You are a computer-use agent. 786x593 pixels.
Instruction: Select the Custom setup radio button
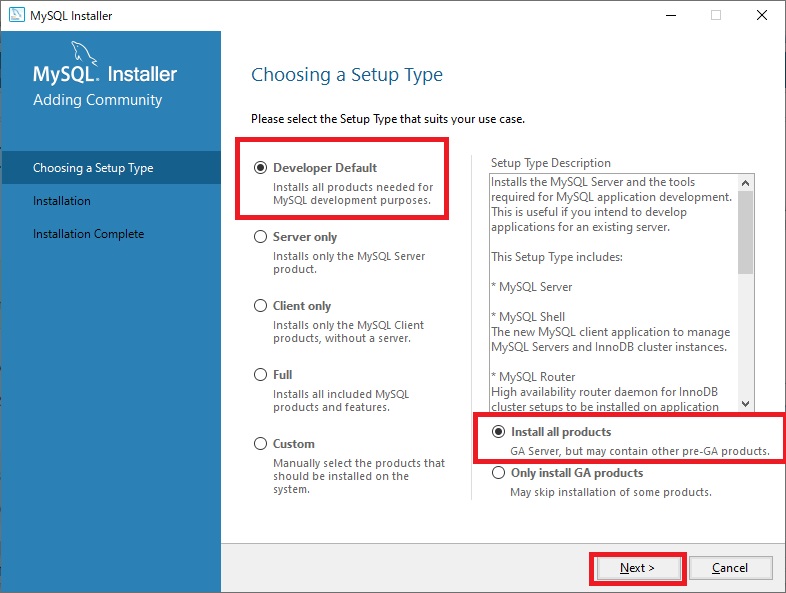point(260,444)
